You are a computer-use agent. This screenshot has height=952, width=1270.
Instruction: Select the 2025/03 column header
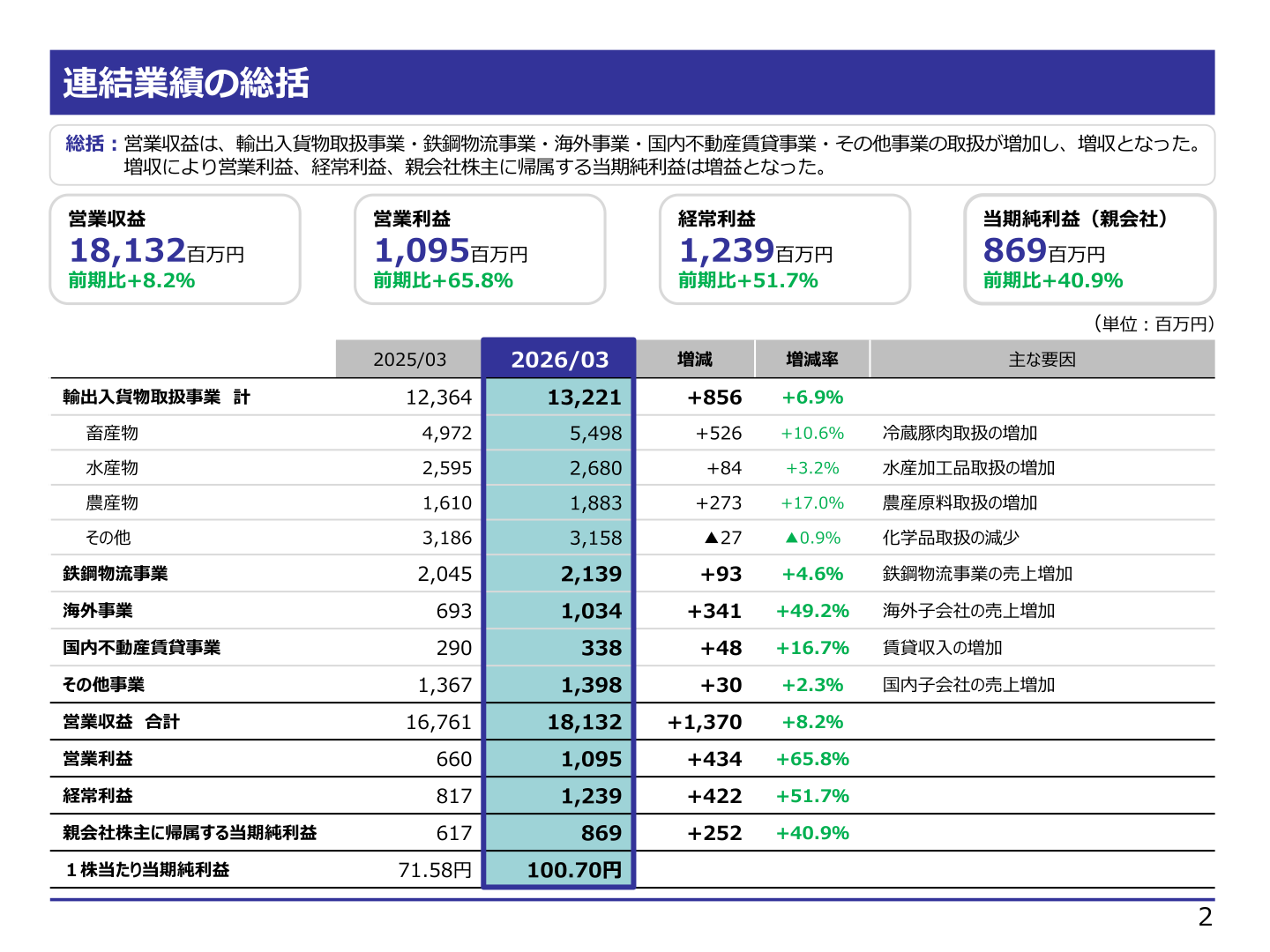click(409, 360)
